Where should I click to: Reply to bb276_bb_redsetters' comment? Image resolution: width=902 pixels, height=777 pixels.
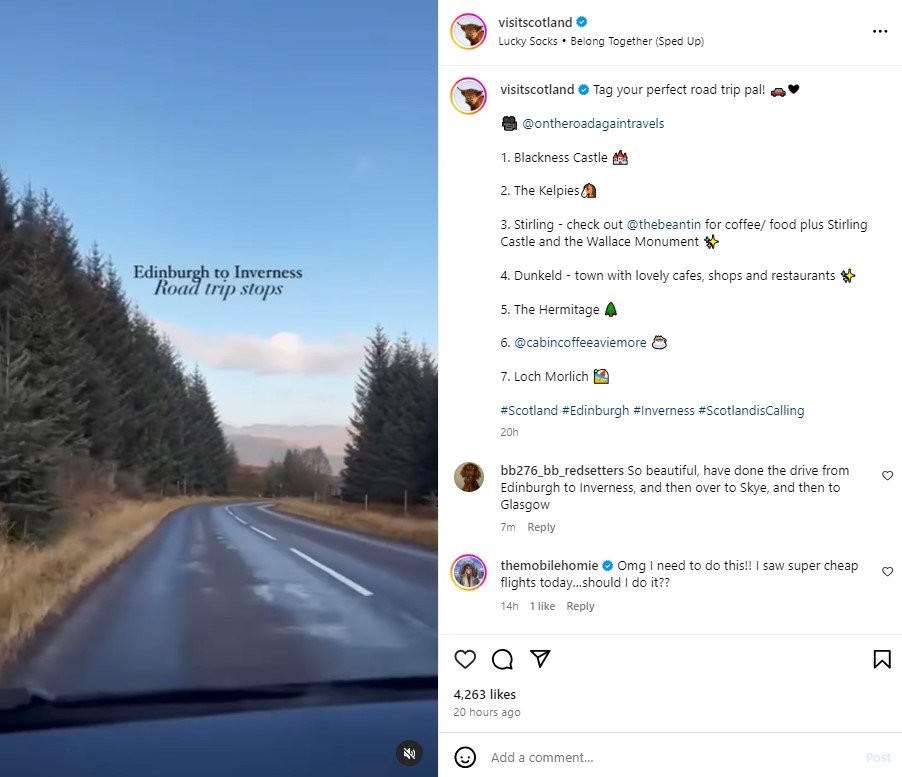[541, 527]
